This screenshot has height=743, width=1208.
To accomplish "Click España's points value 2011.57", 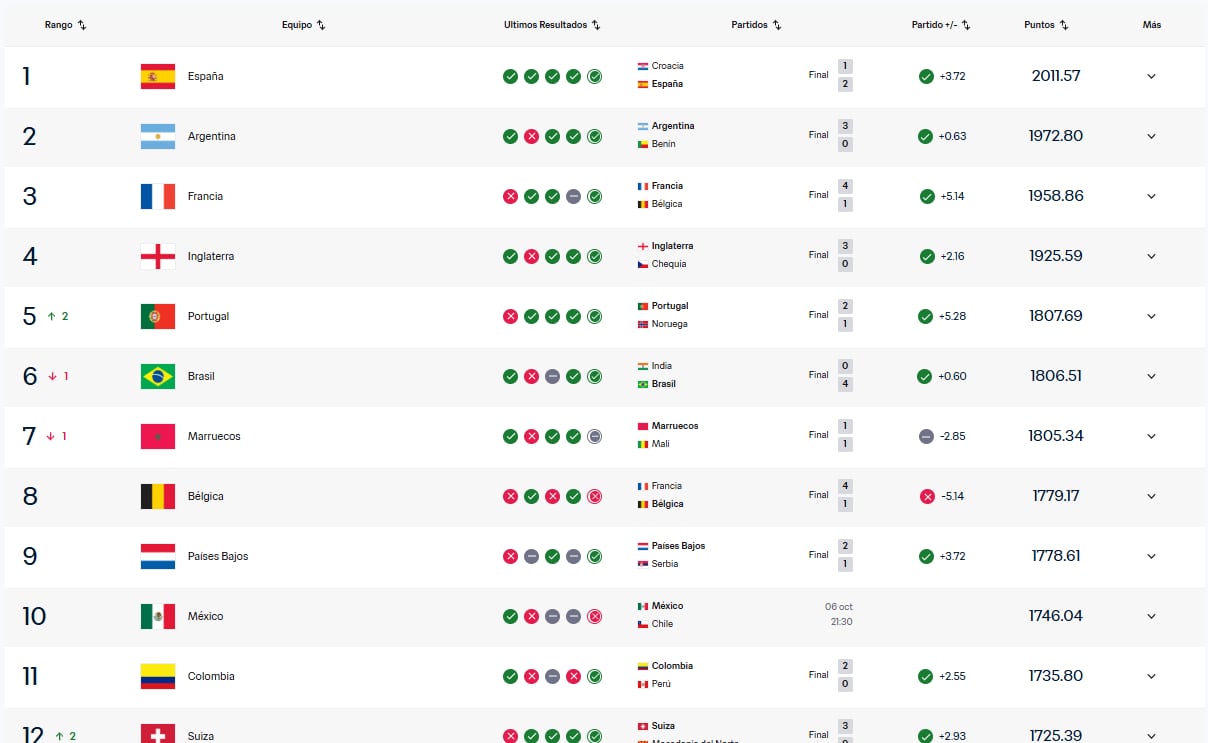I will point(1056,76).
